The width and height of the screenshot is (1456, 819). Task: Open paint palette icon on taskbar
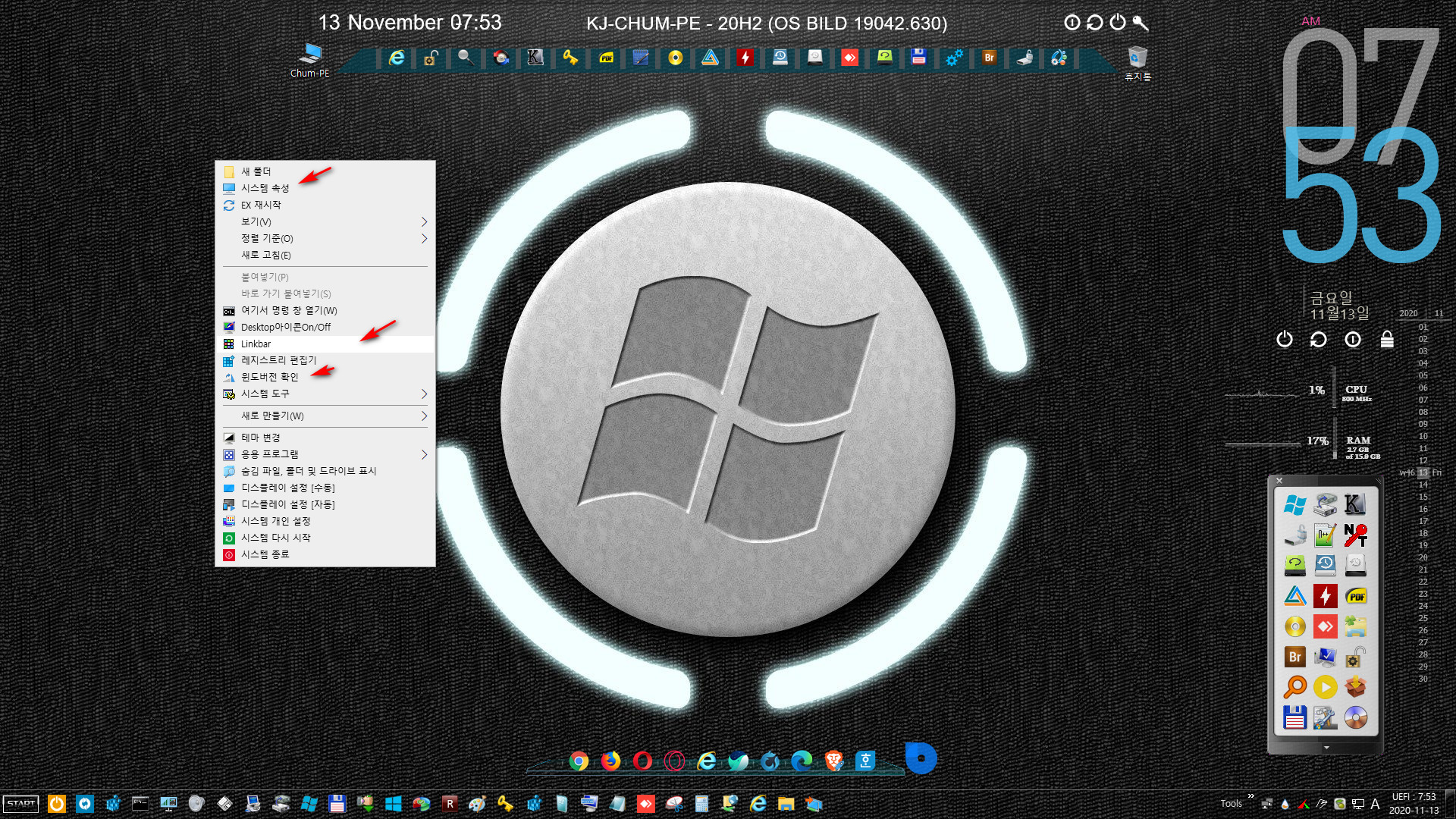[x=477, y=804]
